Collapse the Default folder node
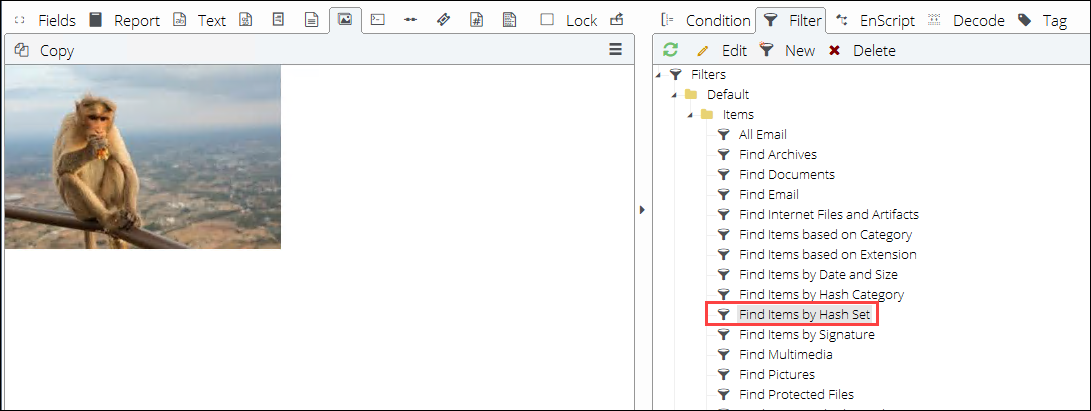Image resolution: width=1091 pixels, height=411 pixels. tap(674, 95)
